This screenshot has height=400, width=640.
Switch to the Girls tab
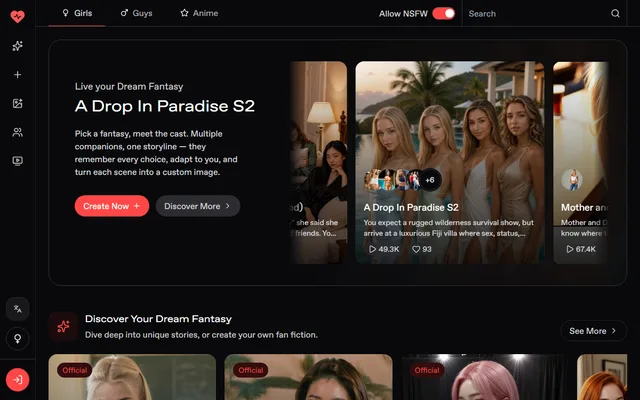click(x=77, y=13)
